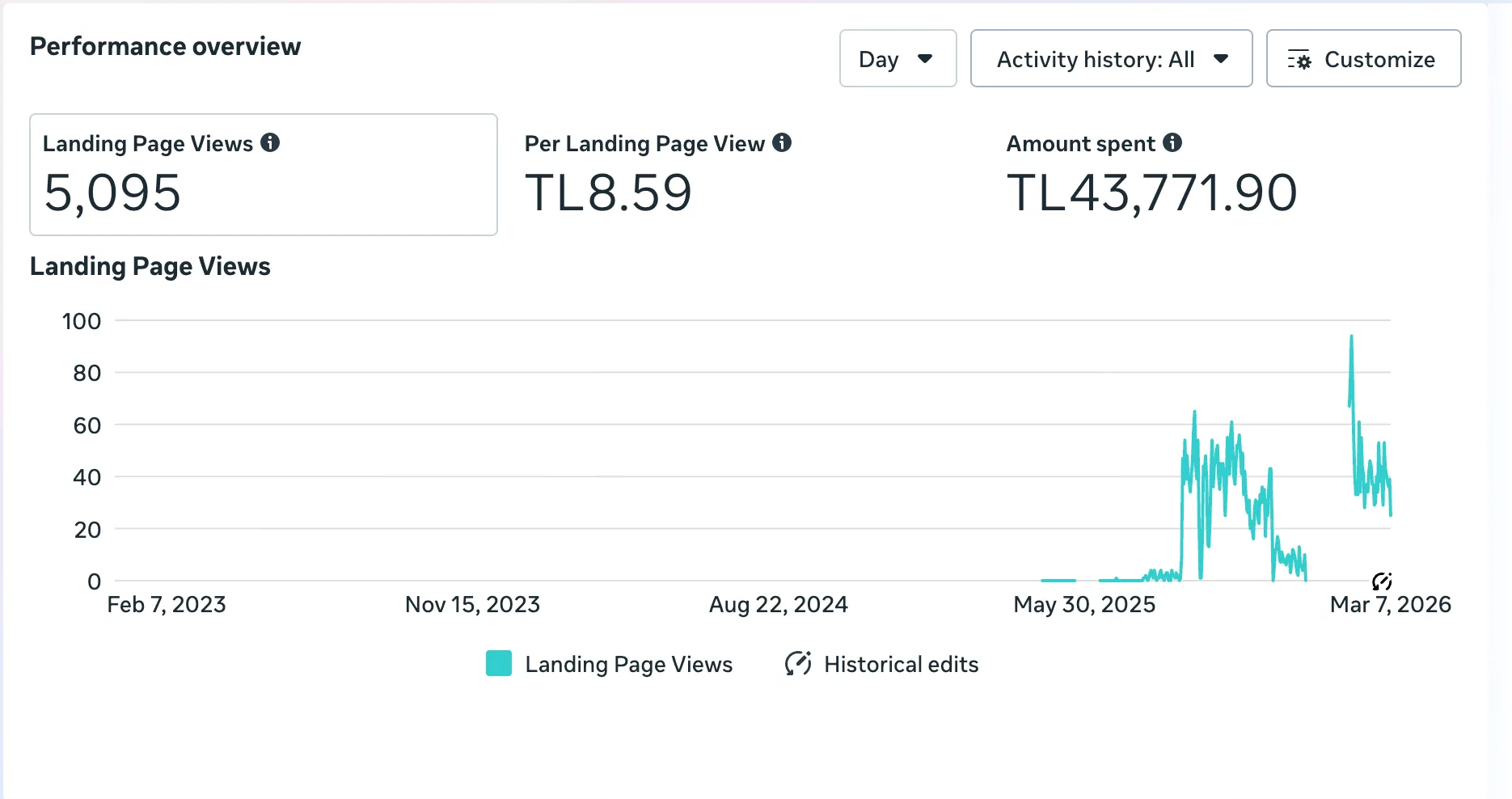Click the Amount spent metric
This screenshot has height=799, width=1512.
coord(1151,175)
